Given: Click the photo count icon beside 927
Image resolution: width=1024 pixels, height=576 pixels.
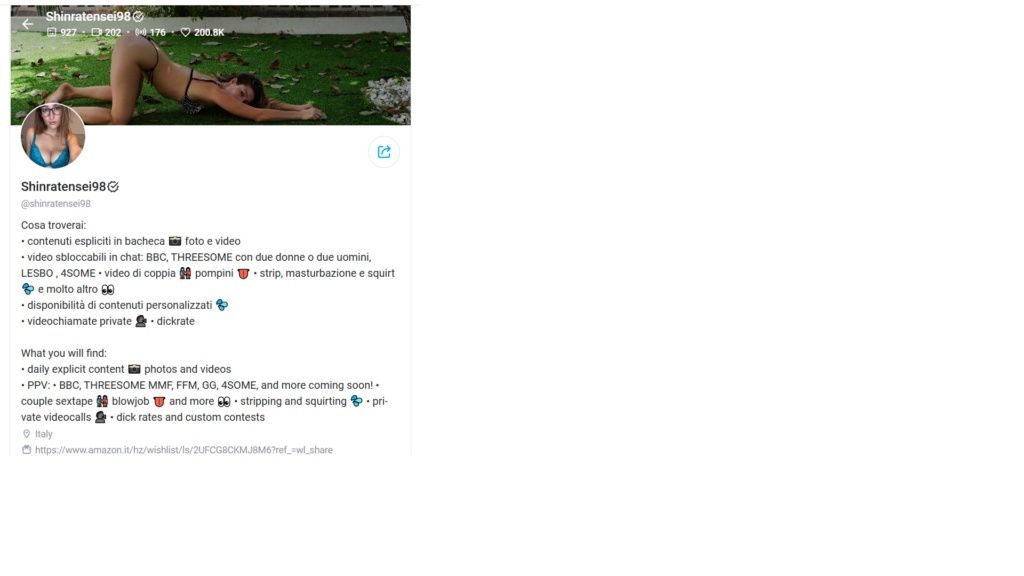Looking at the screenshot, I should 52,32.
